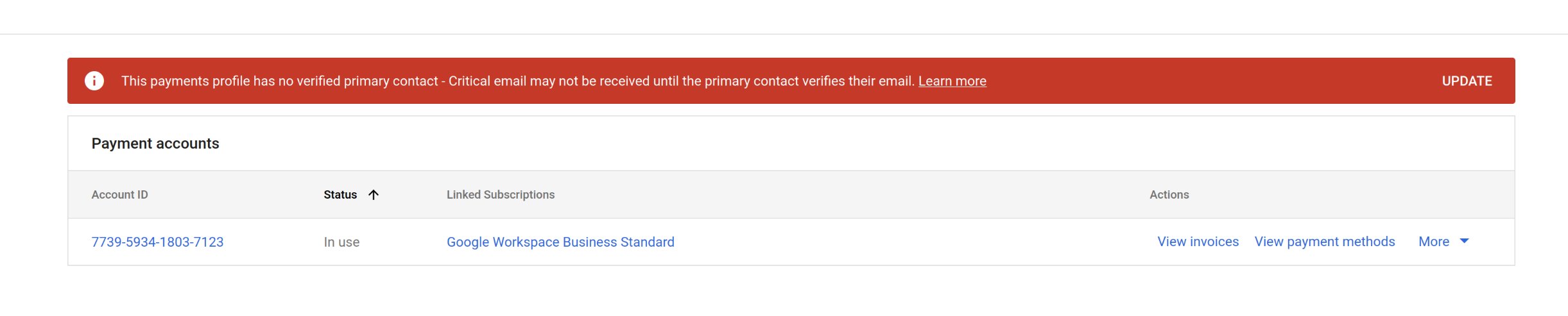Open Google Workspace Business Standard subscription
The image size is (1568, 316).
pos(560,242)
